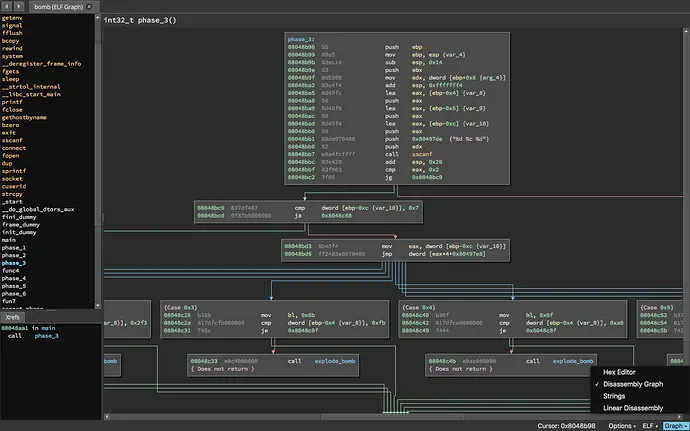Image resolution: width=690 pixels, height=431 pixels.
Task: Follow je target 0x8048c8f in Case 0x3
Action: coord(303,330)
